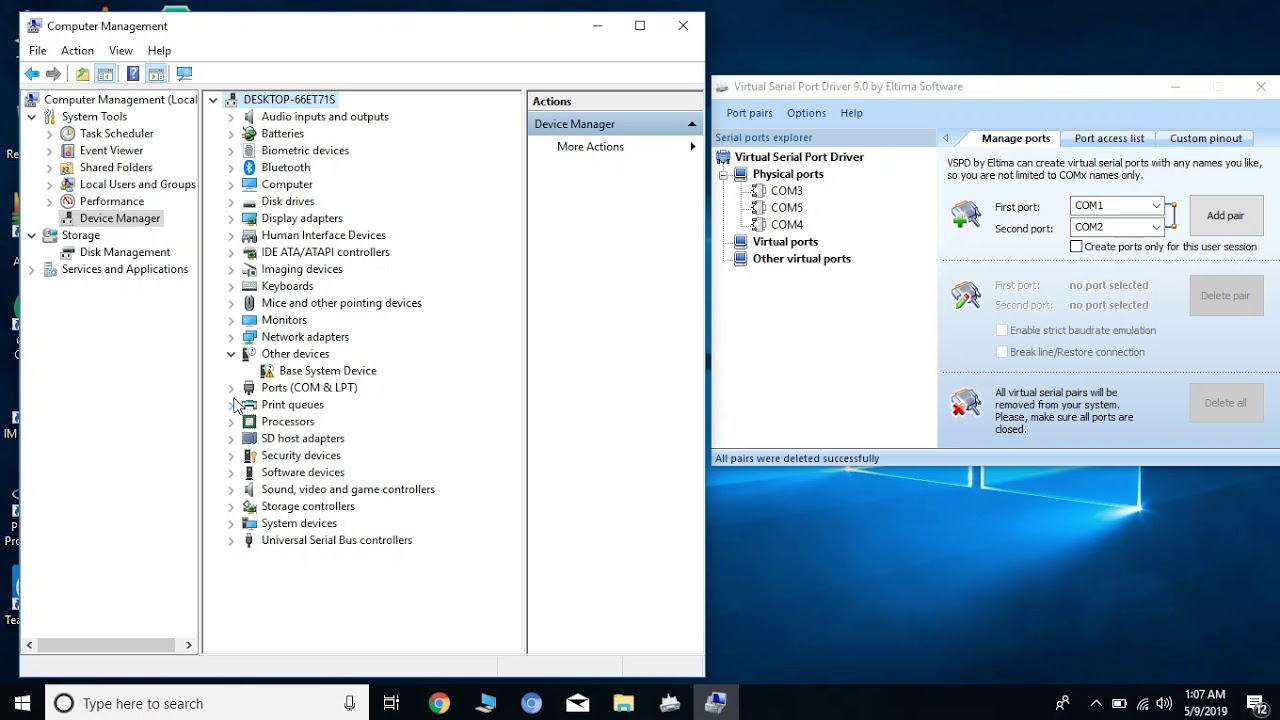Click the tab scroll left arrow in VSPD
Screen dimensions: 1280x720
[946, 138]
